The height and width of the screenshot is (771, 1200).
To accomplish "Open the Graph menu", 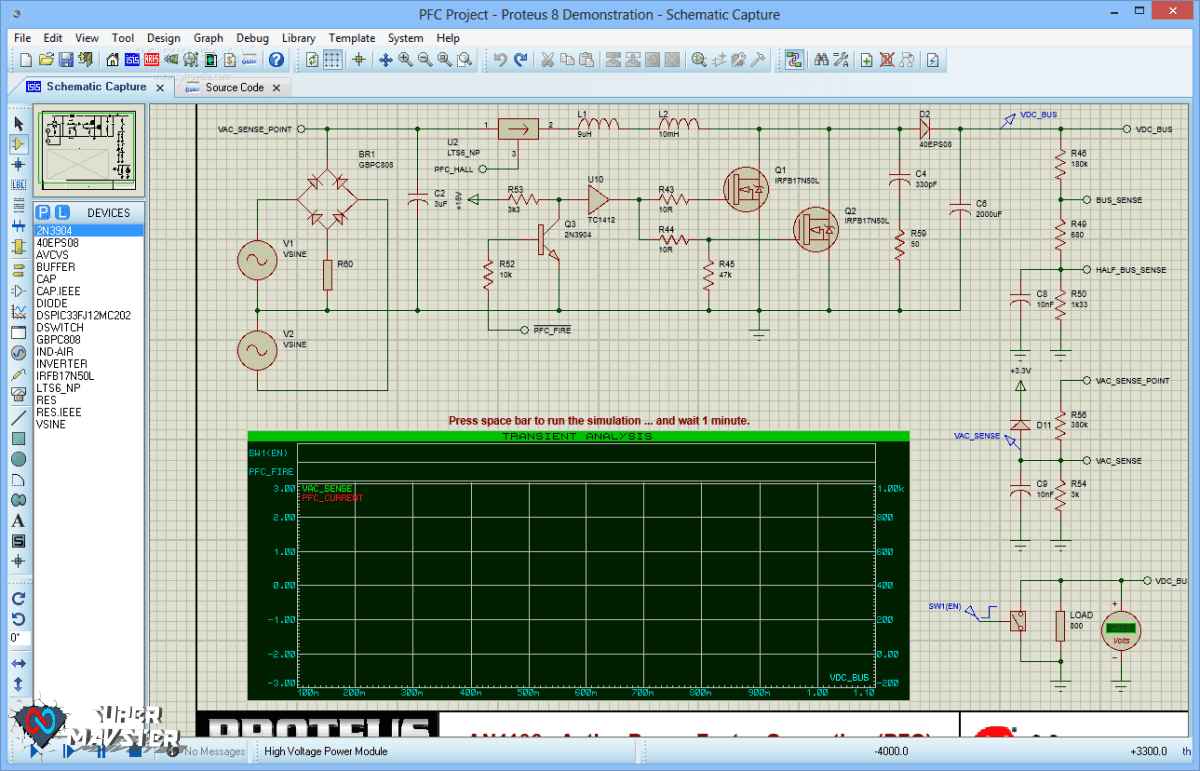I will 208,38.
